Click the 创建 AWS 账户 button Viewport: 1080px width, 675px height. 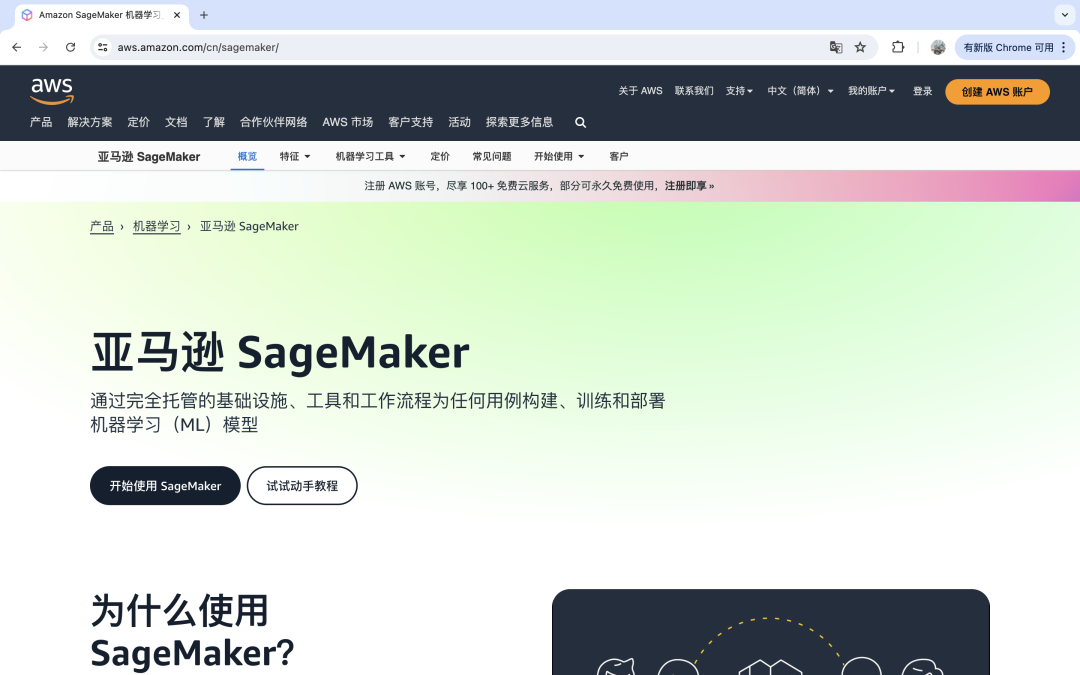point(997,91)
